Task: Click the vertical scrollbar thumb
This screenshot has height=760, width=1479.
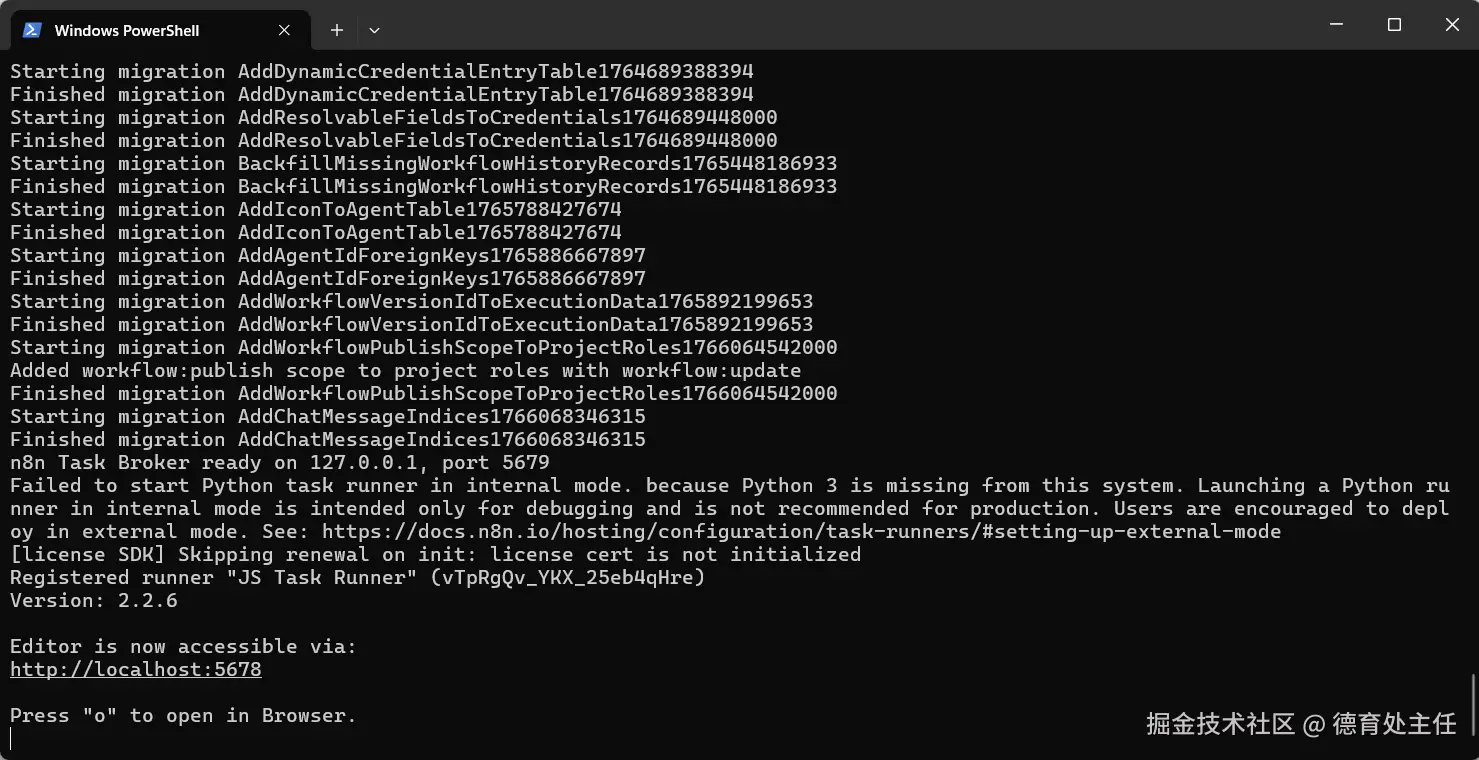Action: 1473,706
